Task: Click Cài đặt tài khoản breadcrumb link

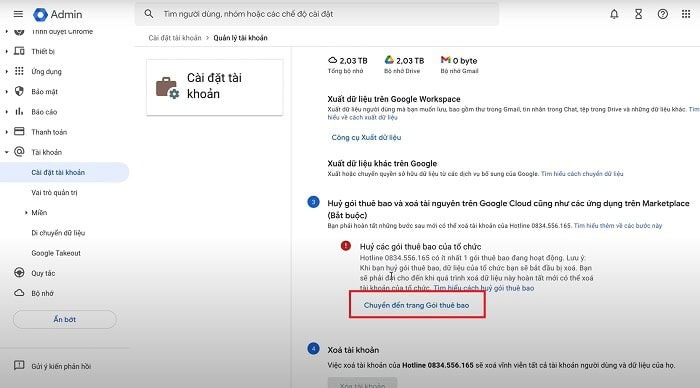Action: coord(175,38)
